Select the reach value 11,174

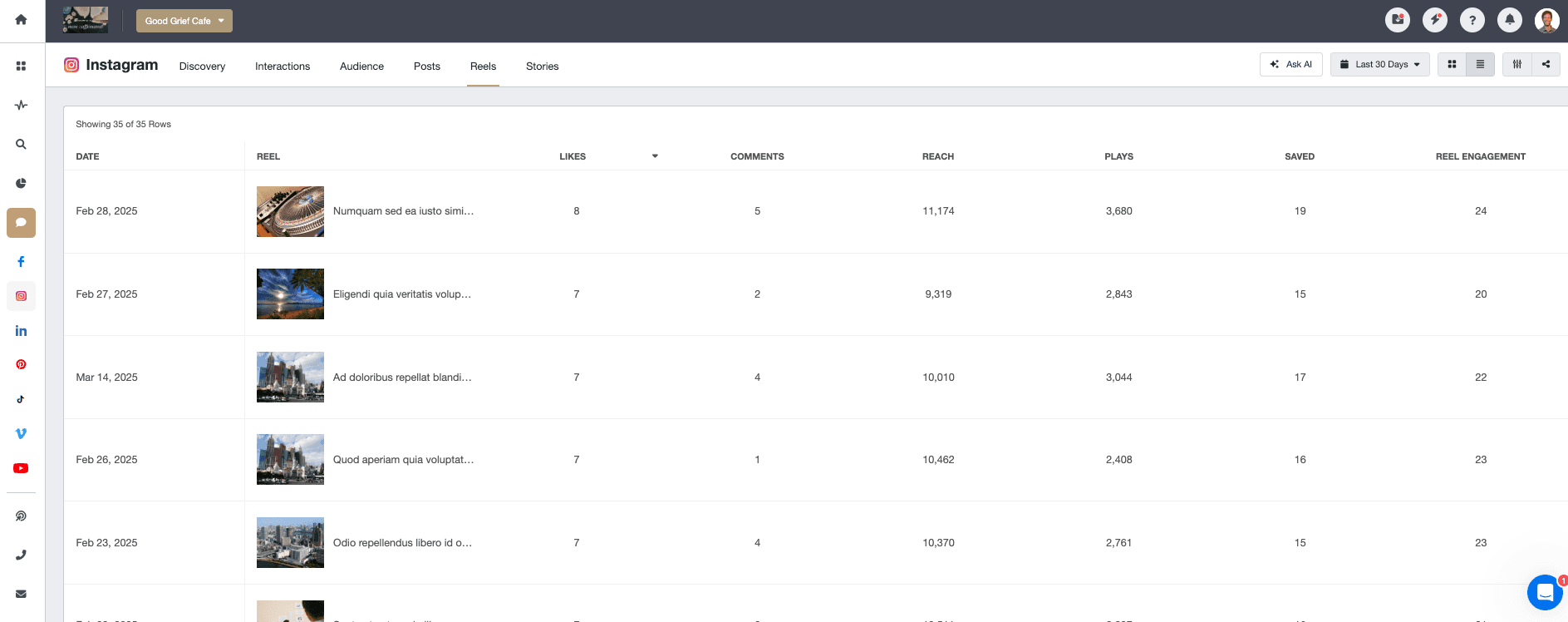(x=938, y=211)
